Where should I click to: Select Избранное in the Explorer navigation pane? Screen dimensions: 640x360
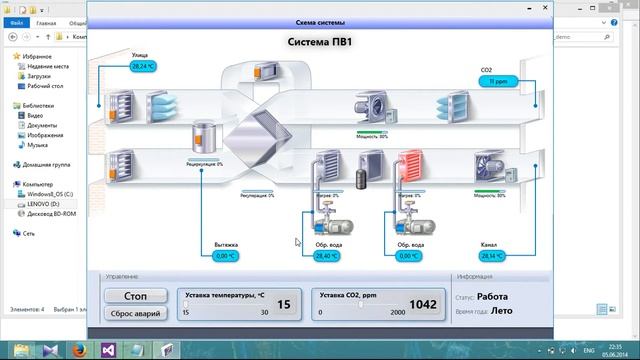point(37,56)
